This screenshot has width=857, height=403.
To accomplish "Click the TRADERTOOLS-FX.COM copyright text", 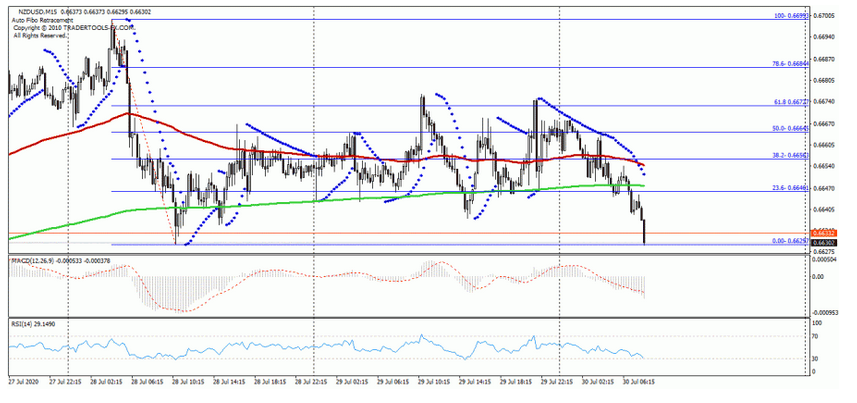I will tap(62, 28).
